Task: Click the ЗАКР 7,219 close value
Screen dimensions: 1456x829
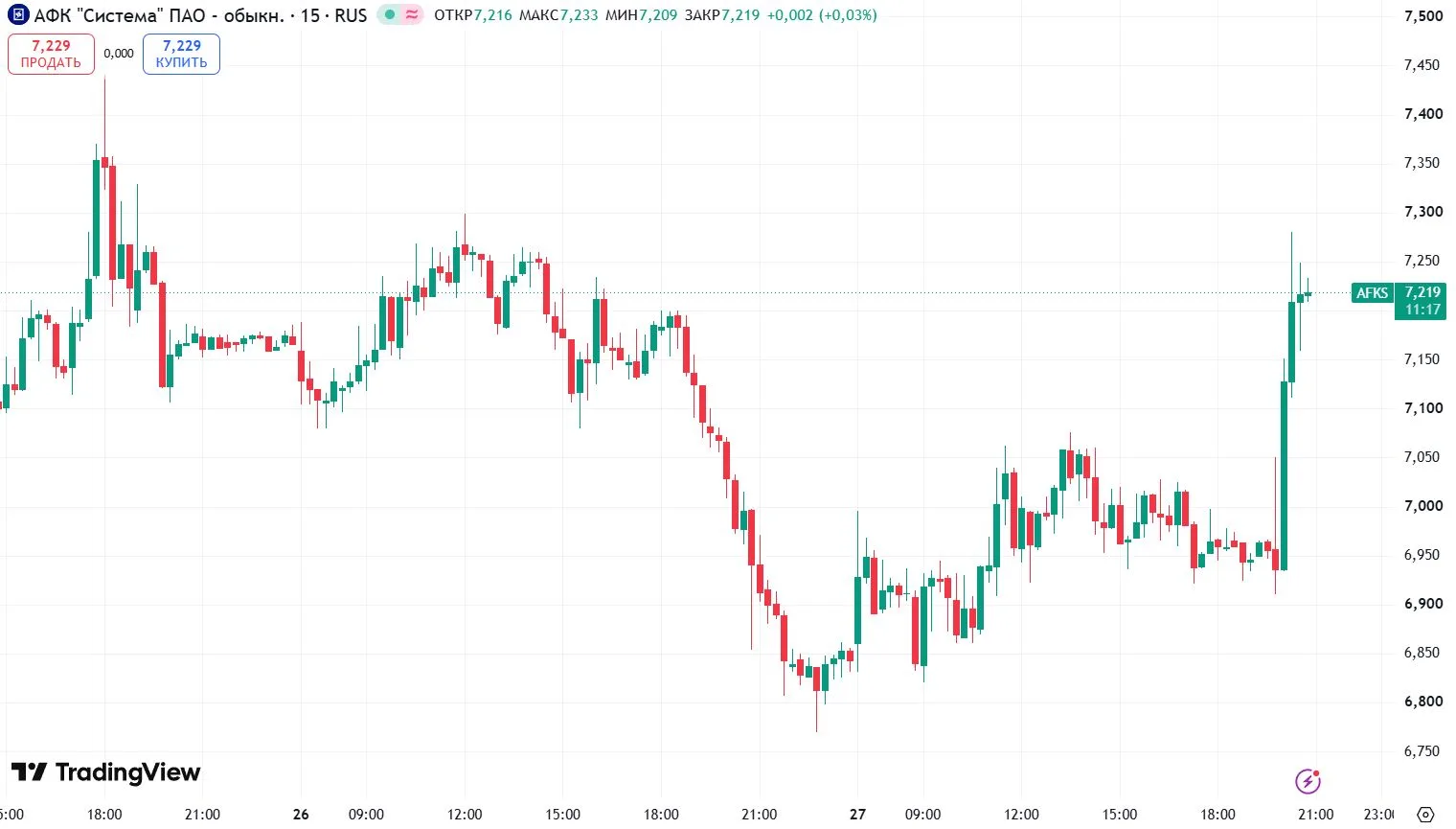Action: [x=722, y=15]
